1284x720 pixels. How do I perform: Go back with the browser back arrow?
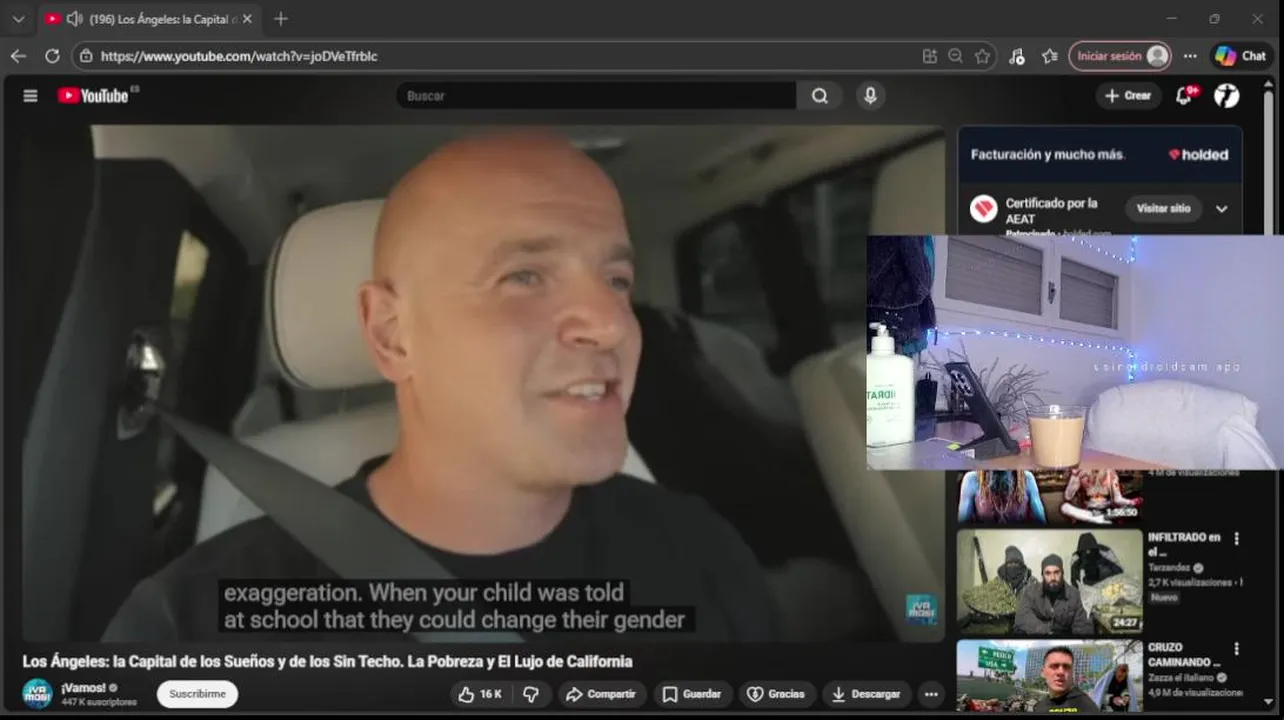pos(18,56)
